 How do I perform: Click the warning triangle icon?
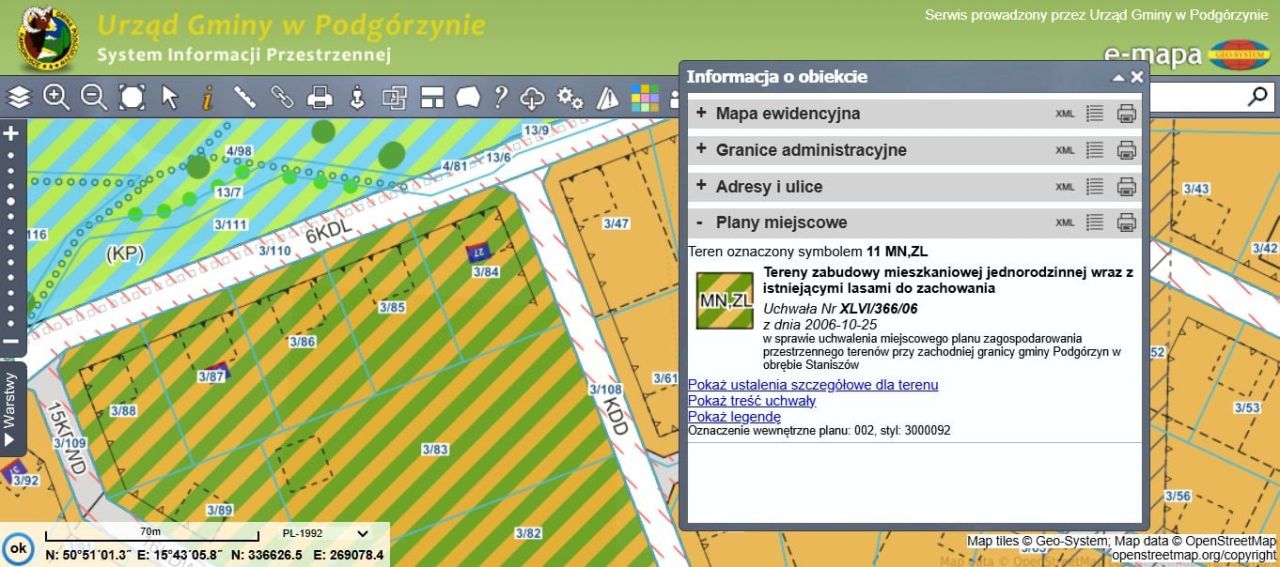pos(608,97)
